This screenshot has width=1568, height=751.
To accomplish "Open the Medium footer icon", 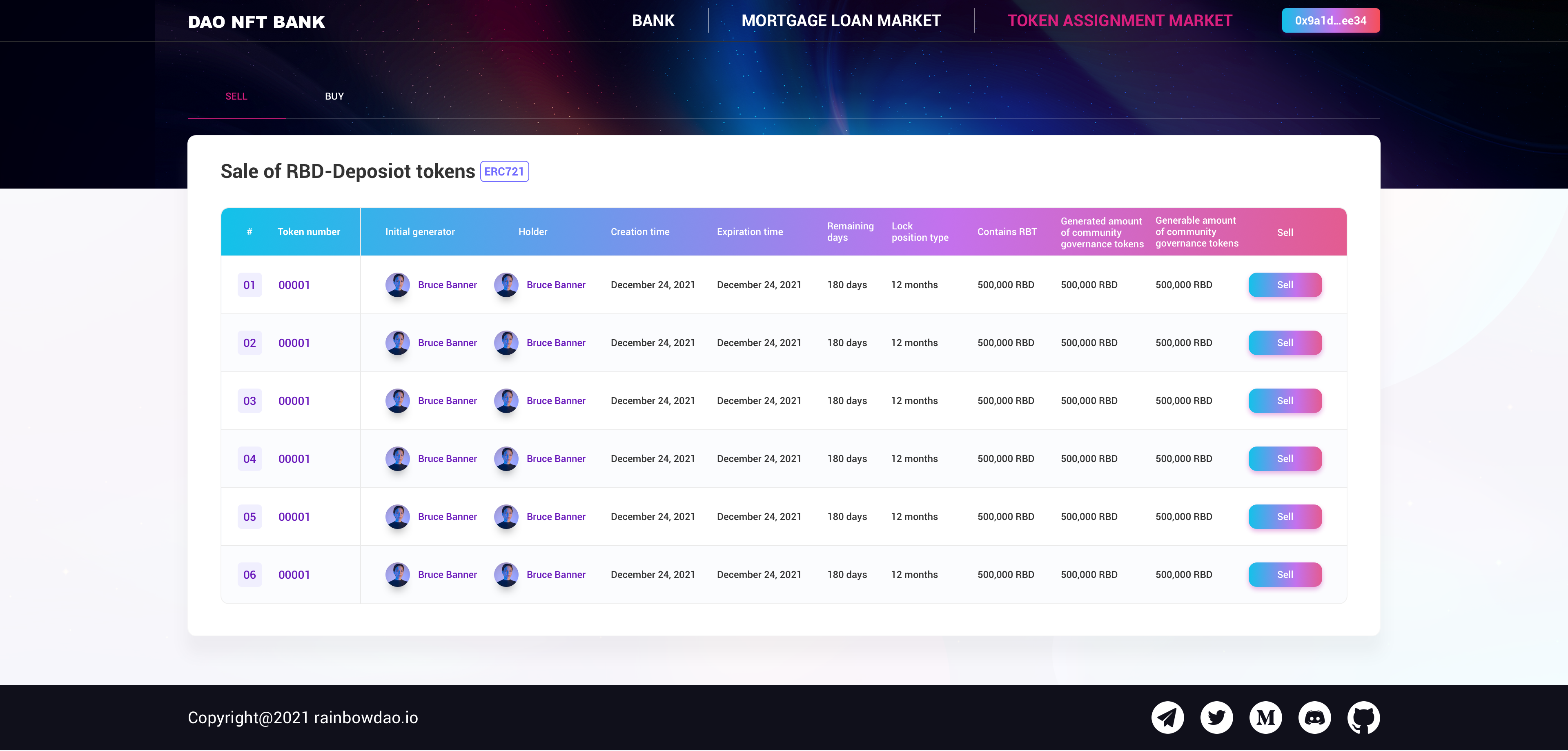I will (1265, 718).
